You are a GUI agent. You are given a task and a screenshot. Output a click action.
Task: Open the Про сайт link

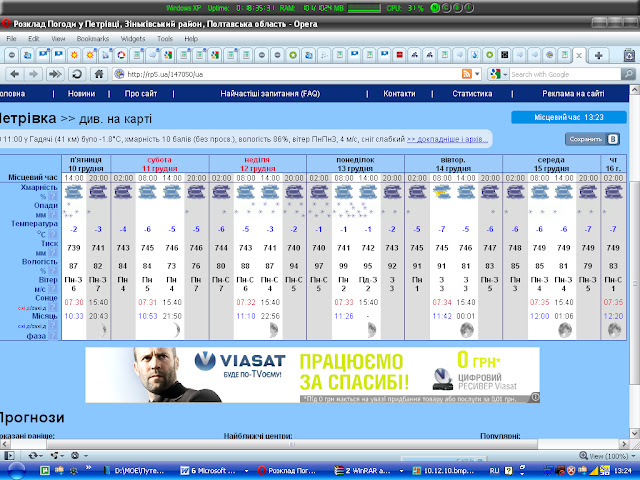point(141,93)
